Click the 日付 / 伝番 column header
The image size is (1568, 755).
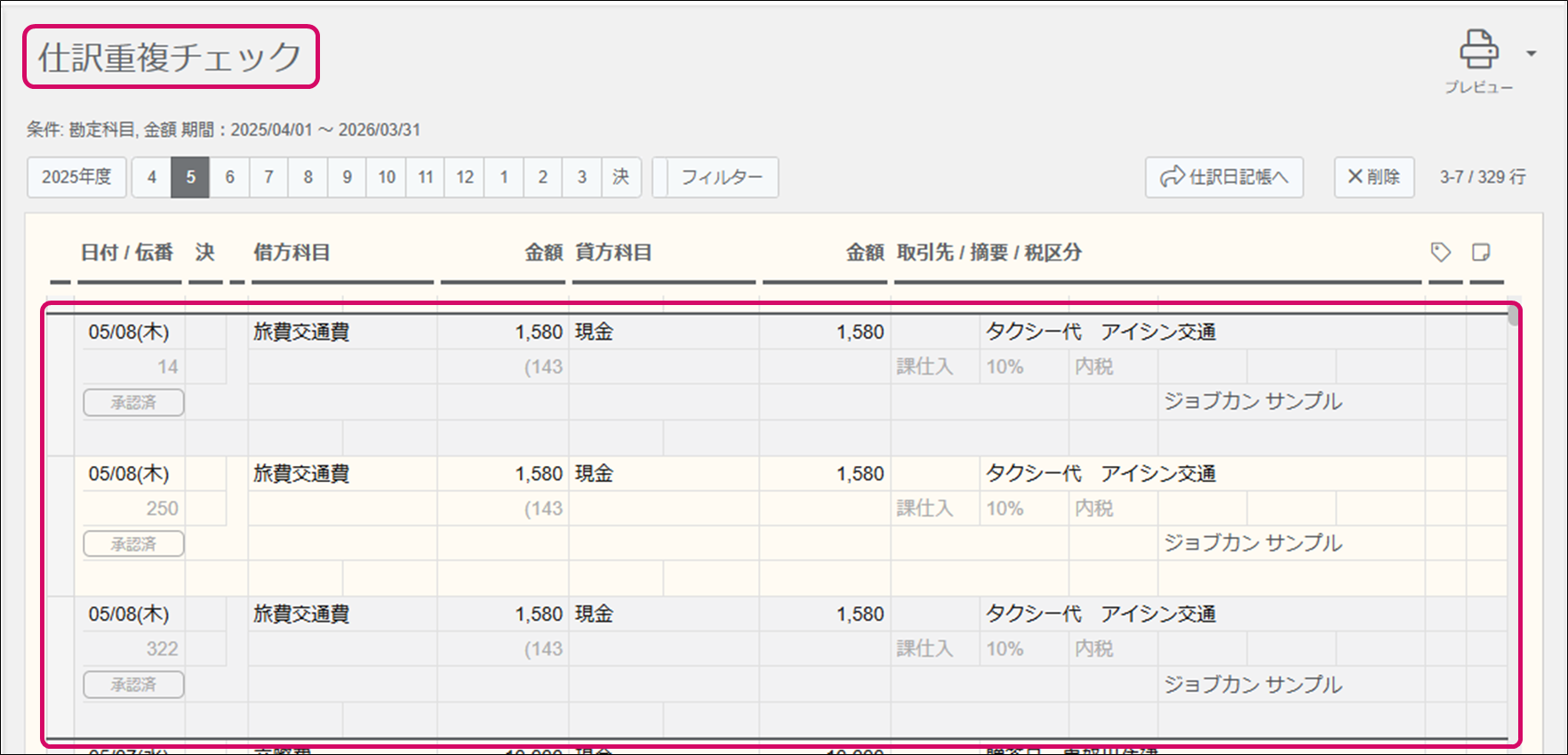(x=126, y=253)
